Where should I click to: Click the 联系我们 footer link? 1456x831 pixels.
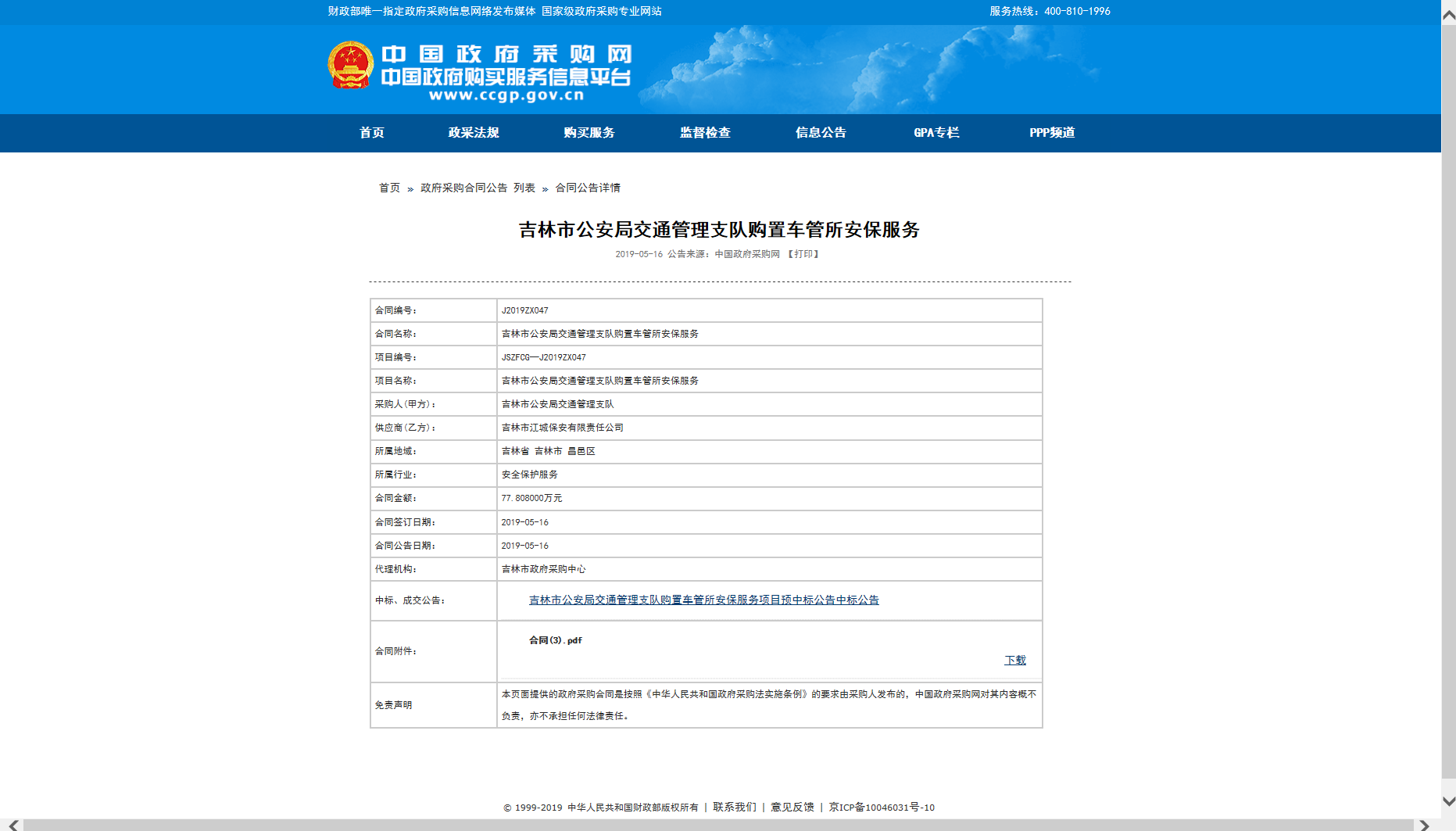[735, 807]
